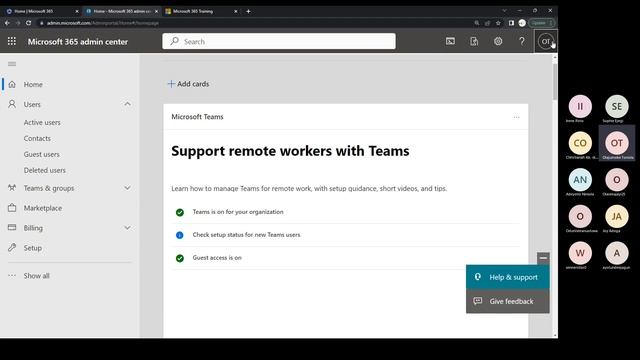Open a new browser tab
This screenshot has height=360, width=640.
248,11
